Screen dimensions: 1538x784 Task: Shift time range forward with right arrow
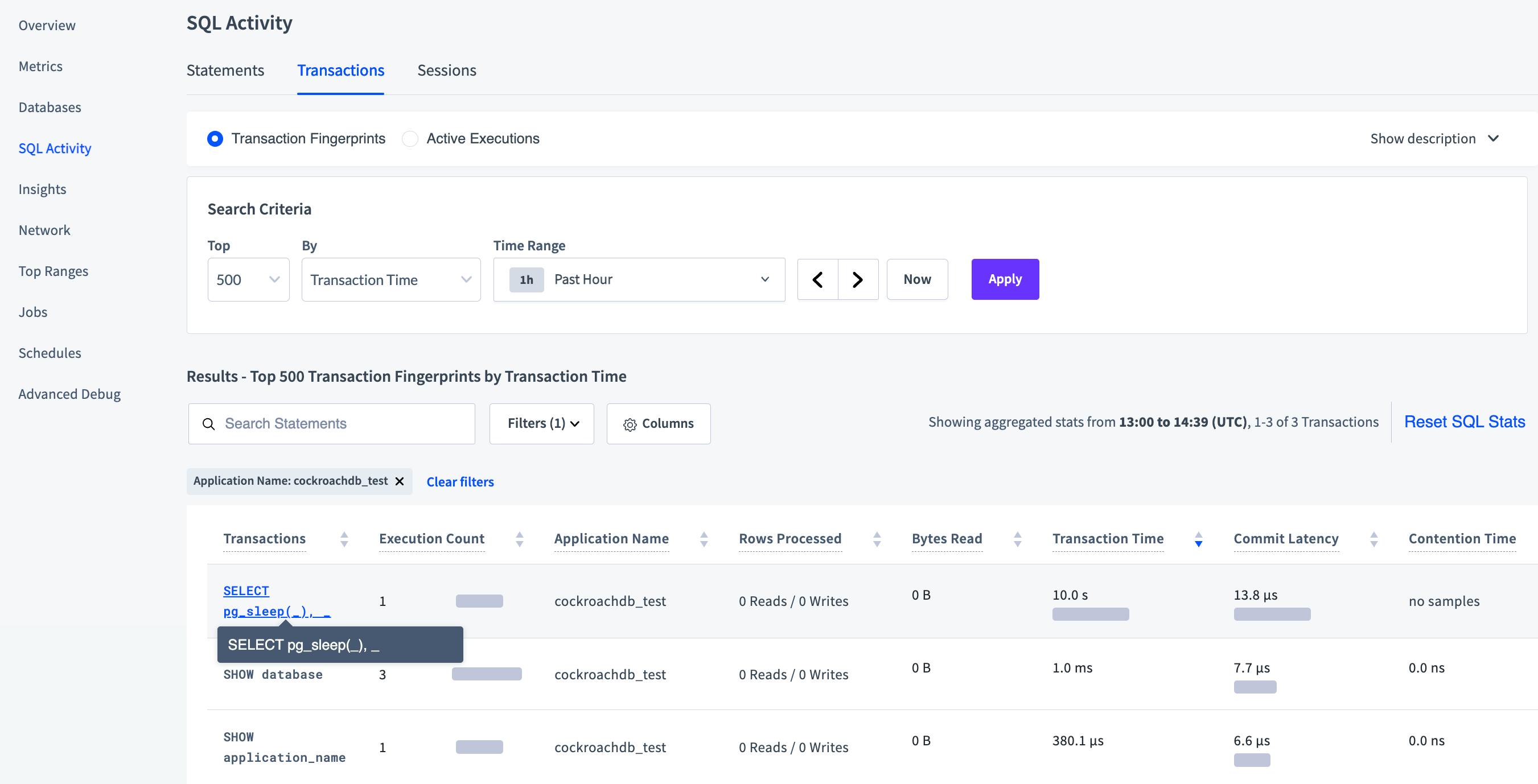coord(858,279)
